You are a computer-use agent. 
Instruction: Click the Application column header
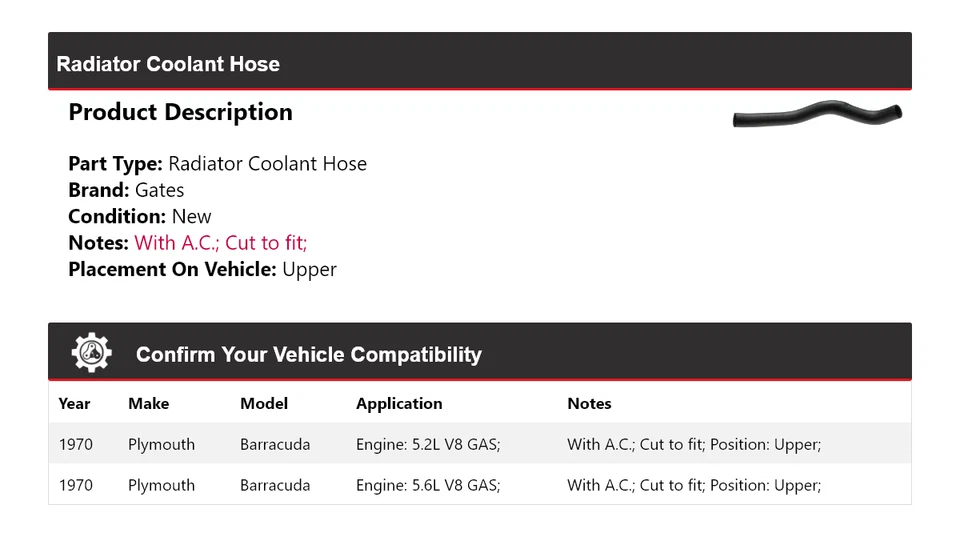pos(399,404)
